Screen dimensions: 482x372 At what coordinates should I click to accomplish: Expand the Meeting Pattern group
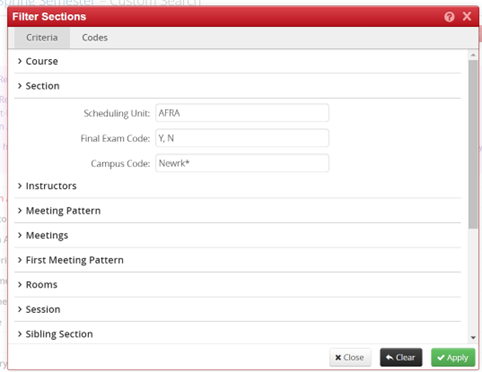237,211
